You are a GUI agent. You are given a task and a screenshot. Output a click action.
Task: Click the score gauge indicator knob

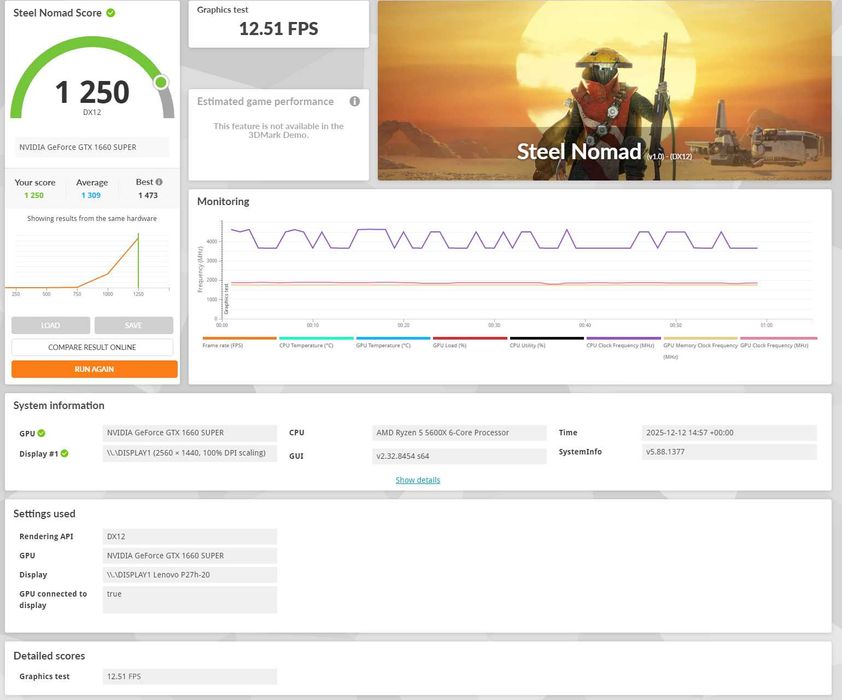click(161, 82)
